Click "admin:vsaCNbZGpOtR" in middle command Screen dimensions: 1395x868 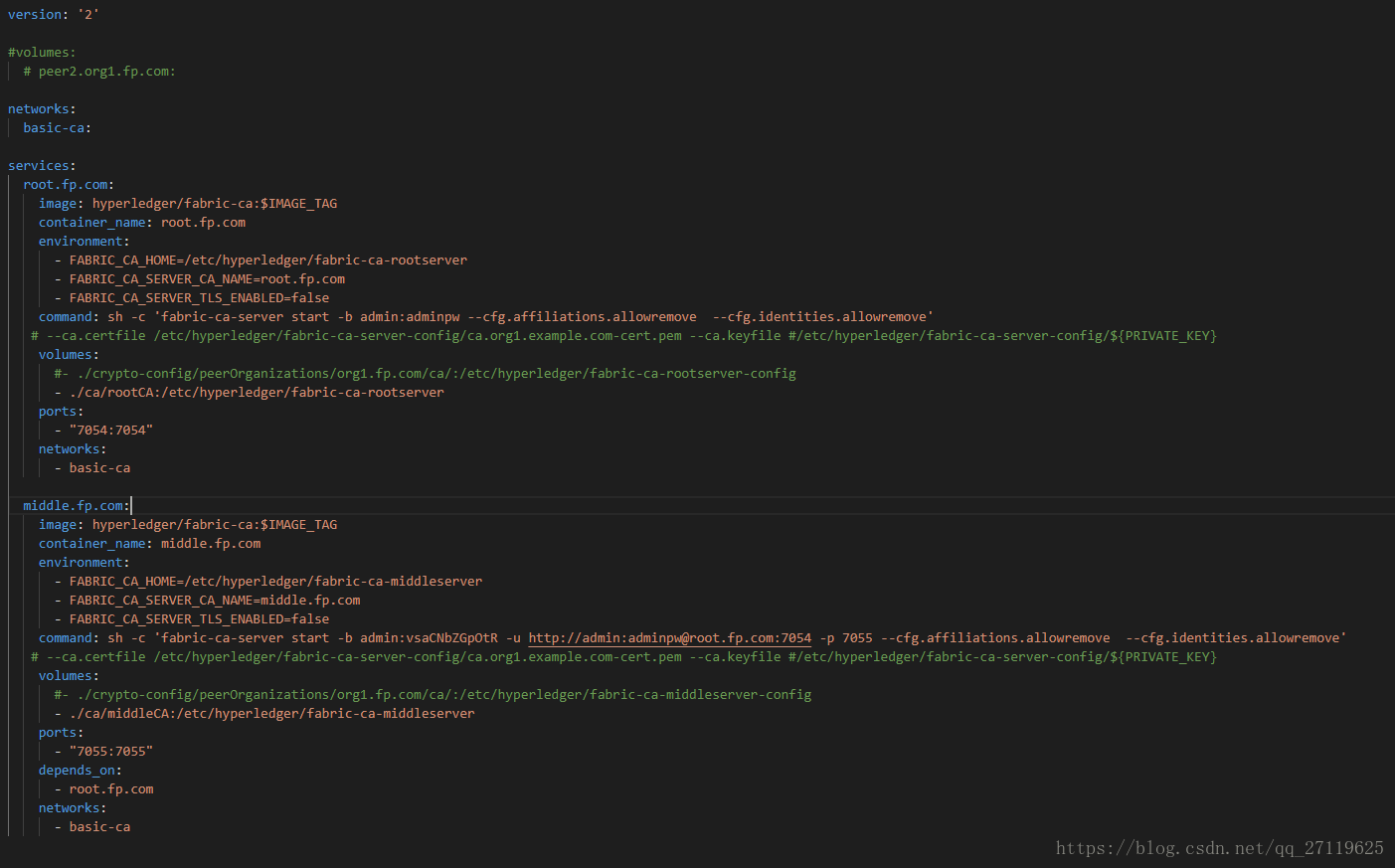pos(429,637)
